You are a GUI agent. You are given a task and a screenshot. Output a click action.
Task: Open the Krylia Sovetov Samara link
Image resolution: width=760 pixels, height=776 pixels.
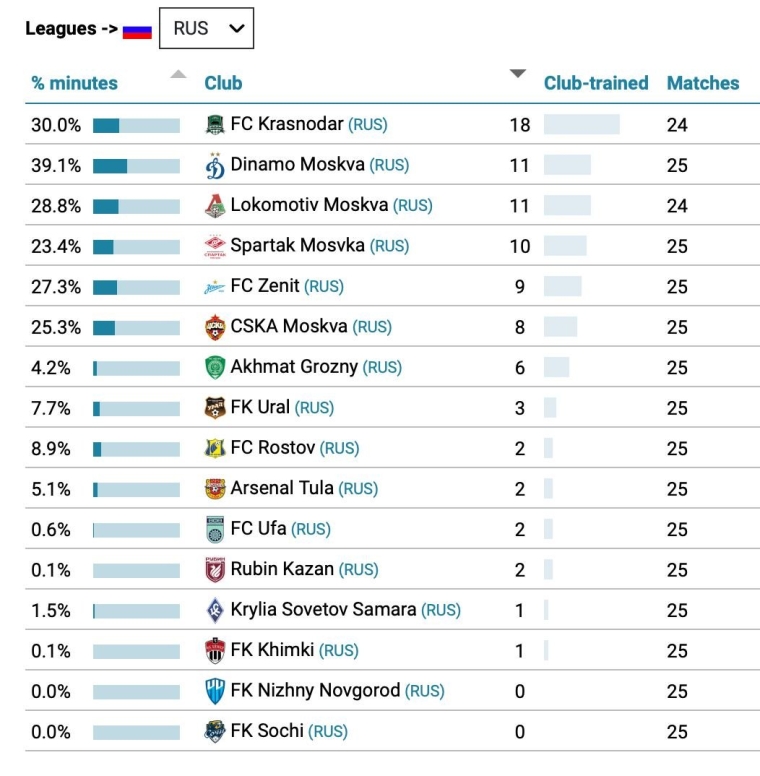(x=323, y=610)
